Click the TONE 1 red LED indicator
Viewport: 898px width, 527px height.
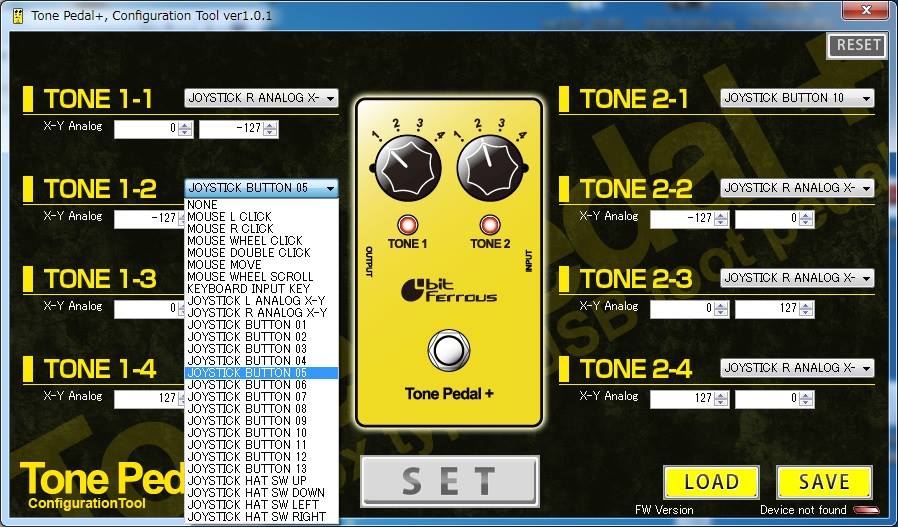click(408, 225)
